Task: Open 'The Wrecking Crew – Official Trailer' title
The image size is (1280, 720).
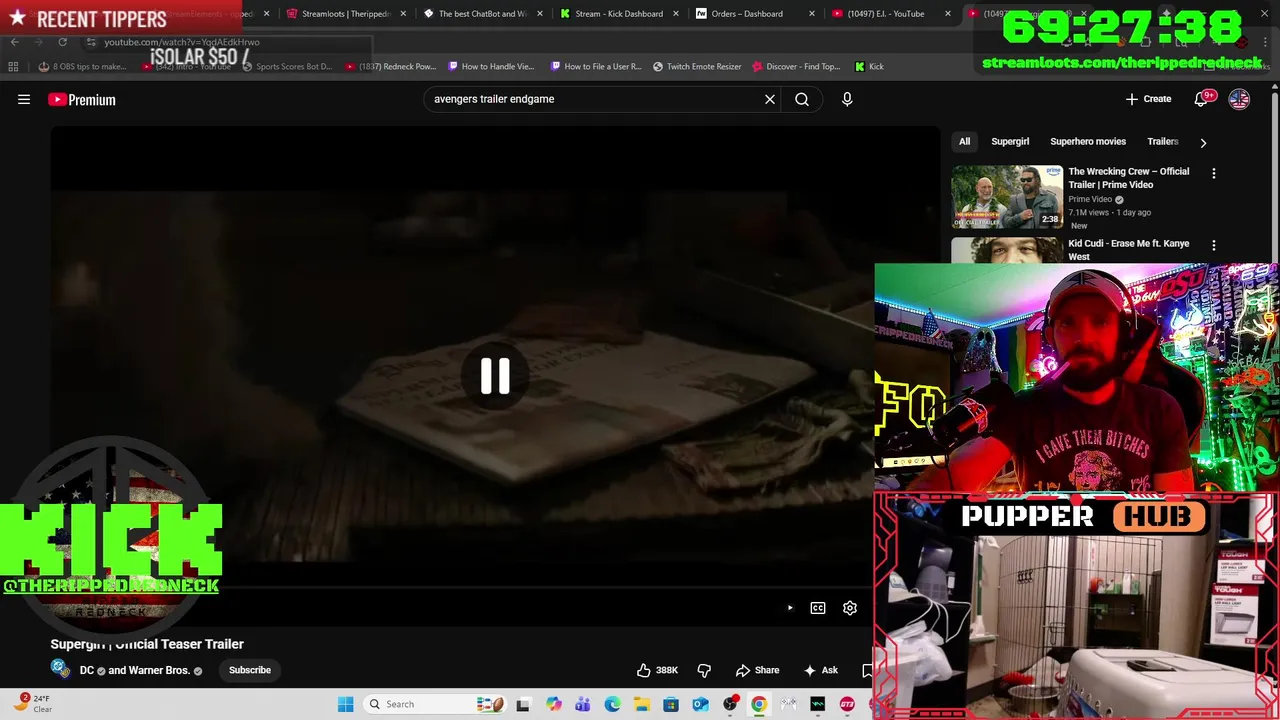Action: point(1129,178)
